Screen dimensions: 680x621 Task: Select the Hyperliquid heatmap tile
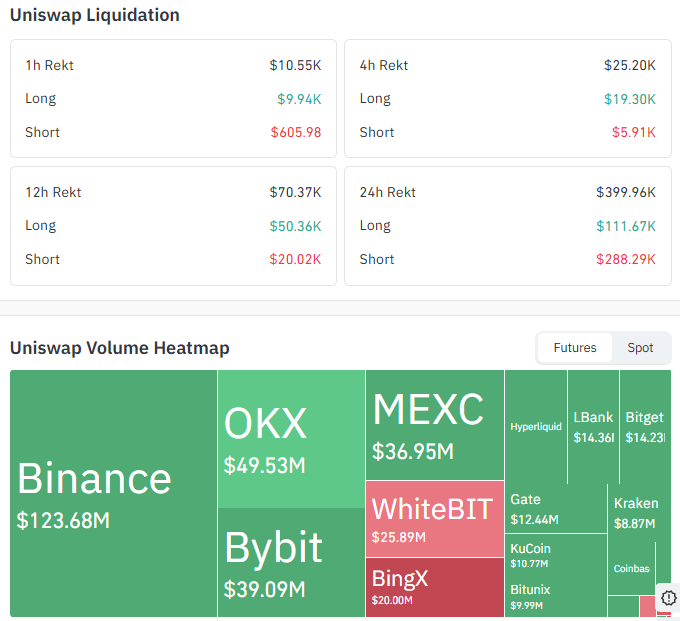pos(536,427)
